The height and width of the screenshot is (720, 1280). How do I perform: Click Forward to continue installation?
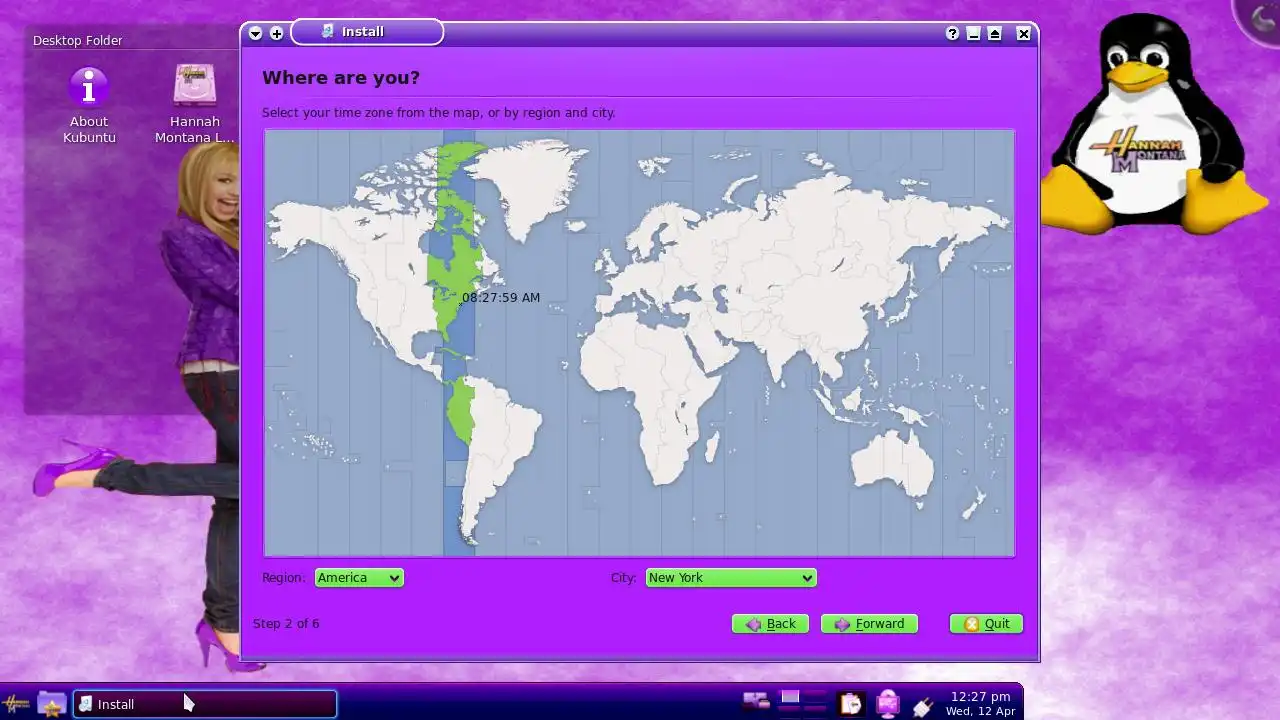coord(869,624)
